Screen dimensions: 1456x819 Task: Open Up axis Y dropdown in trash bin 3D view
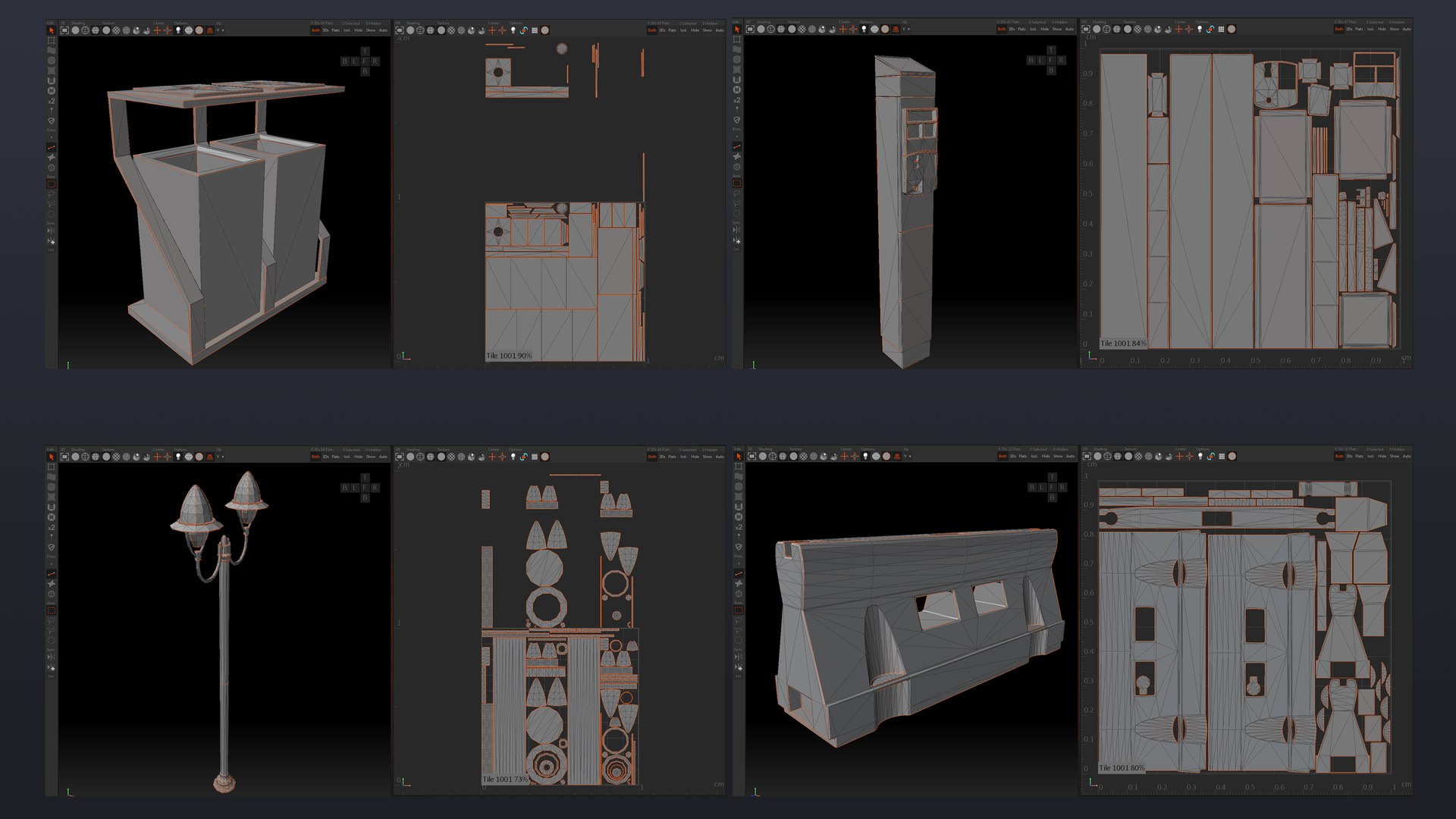click(x=221, y=30)
